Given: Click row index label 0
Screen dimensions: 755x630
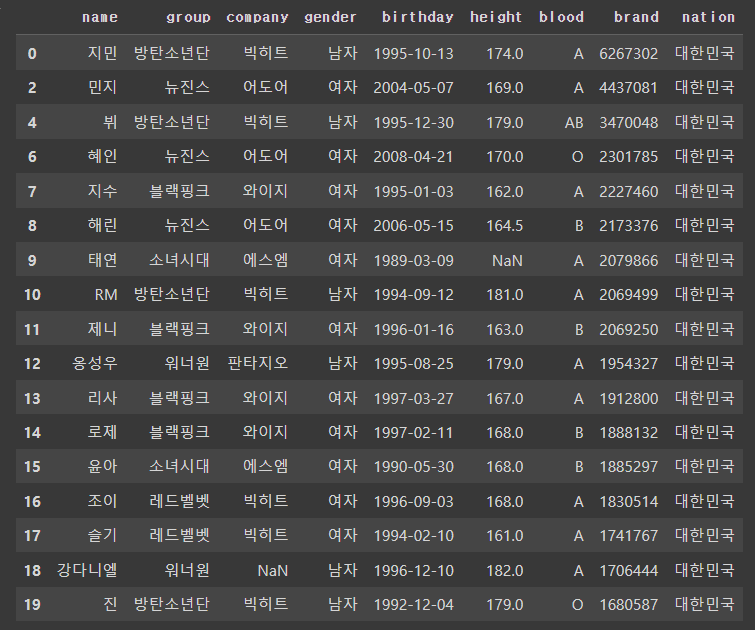Looking at the screenshot, I should [32, 53].
